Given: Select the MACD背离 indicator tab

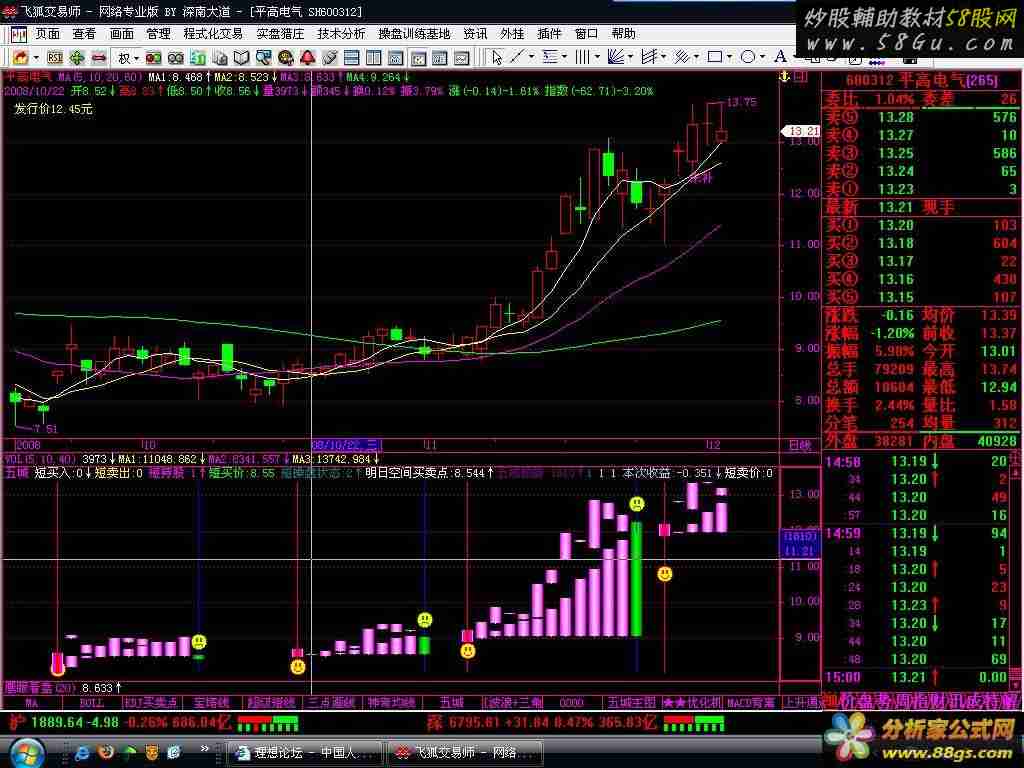Looking at the screenshot, I should tap(750, 702).
